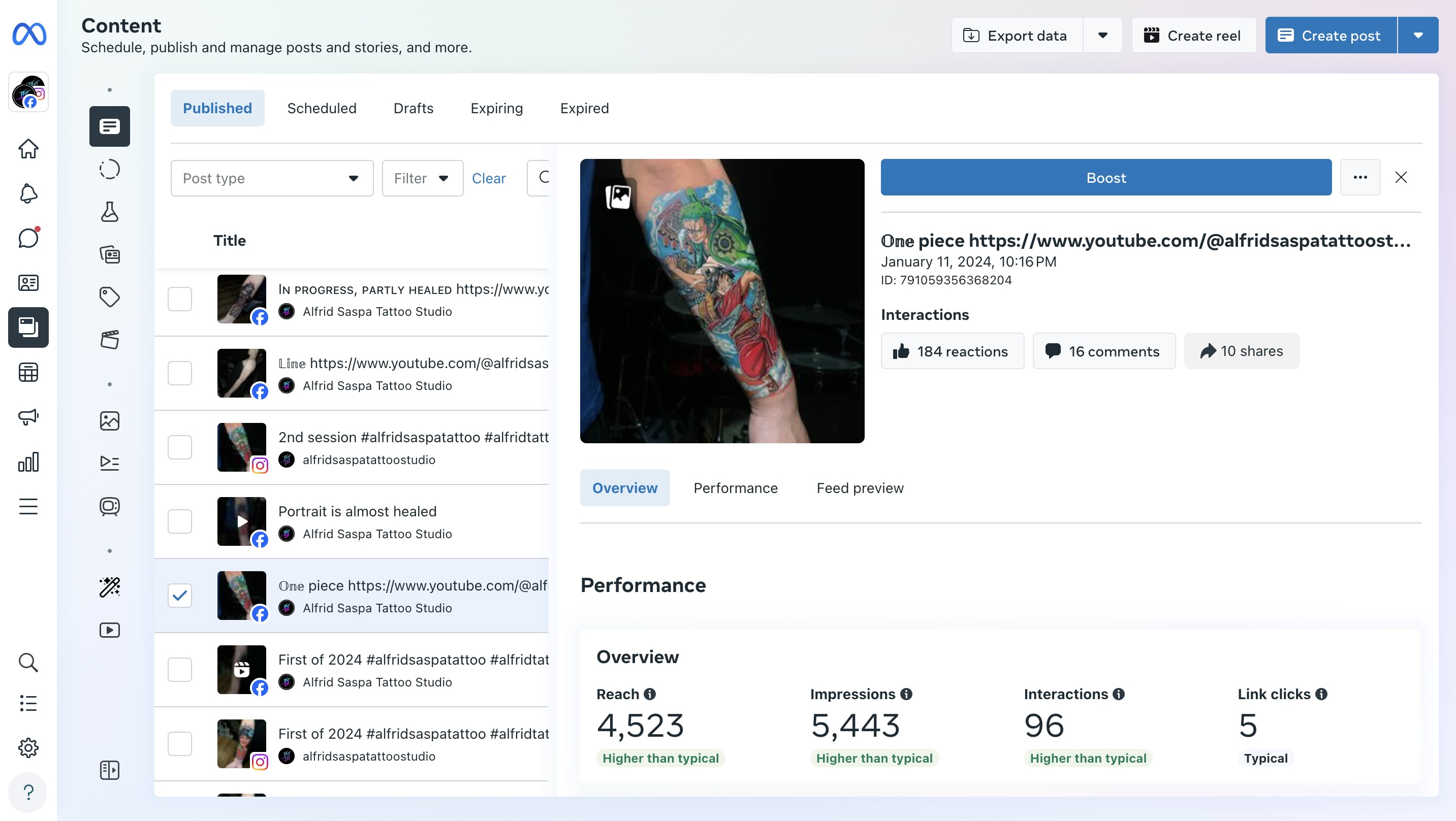Click the Reach info icon
Screen dimensions: 1456x821
tap(649, 694)
